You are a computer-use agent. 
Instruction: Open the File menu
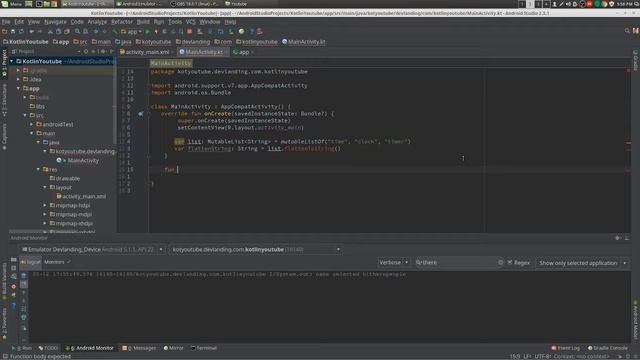pos(6,22)
